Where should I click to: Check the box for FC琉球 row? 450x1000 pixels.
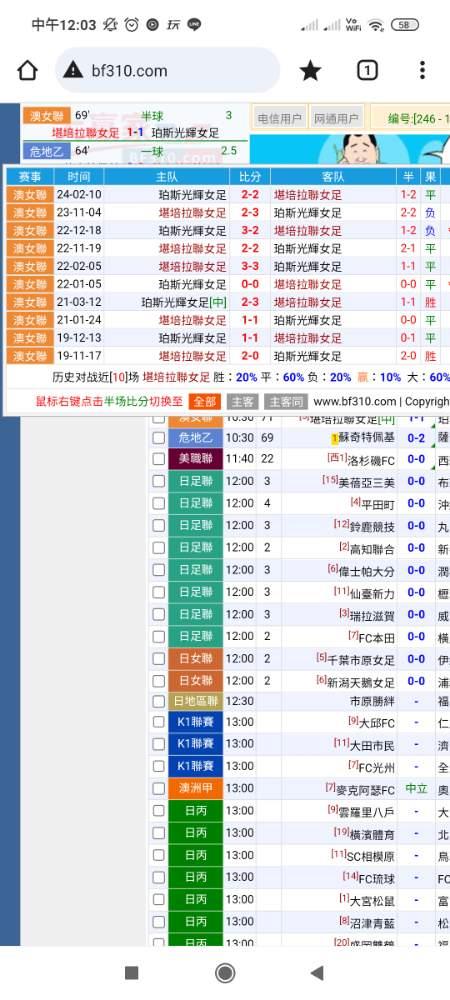pyautogui.click(x=159, y=878)
